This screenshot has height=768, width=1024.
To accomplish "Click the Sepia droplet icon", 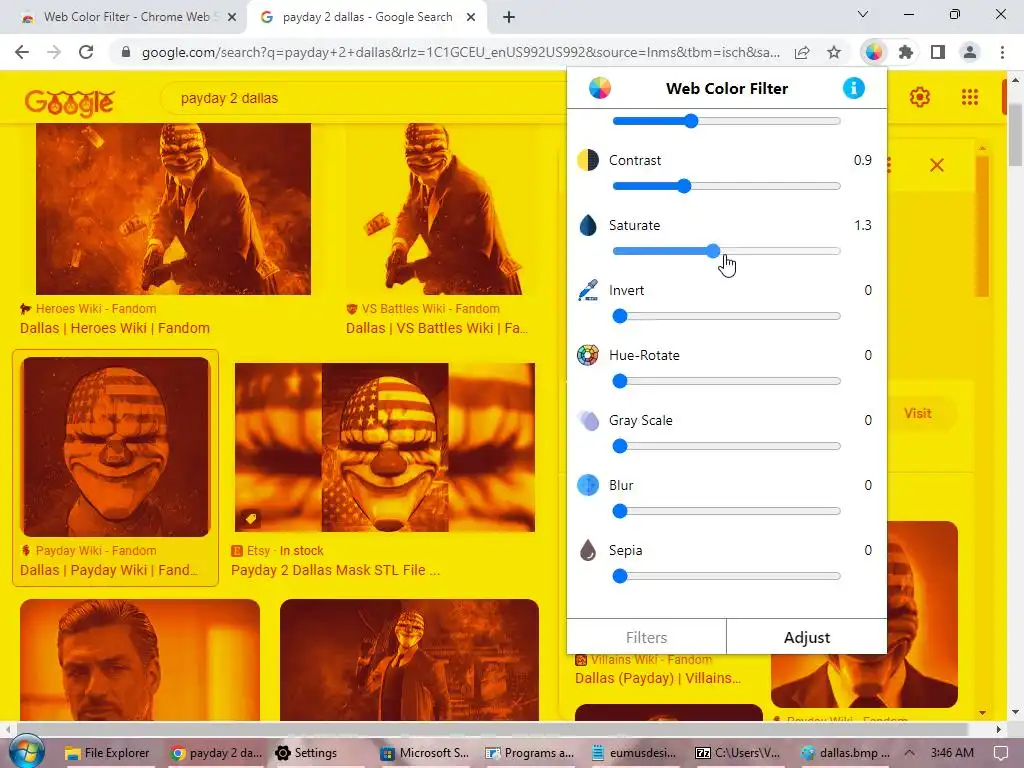I will 588,551.
